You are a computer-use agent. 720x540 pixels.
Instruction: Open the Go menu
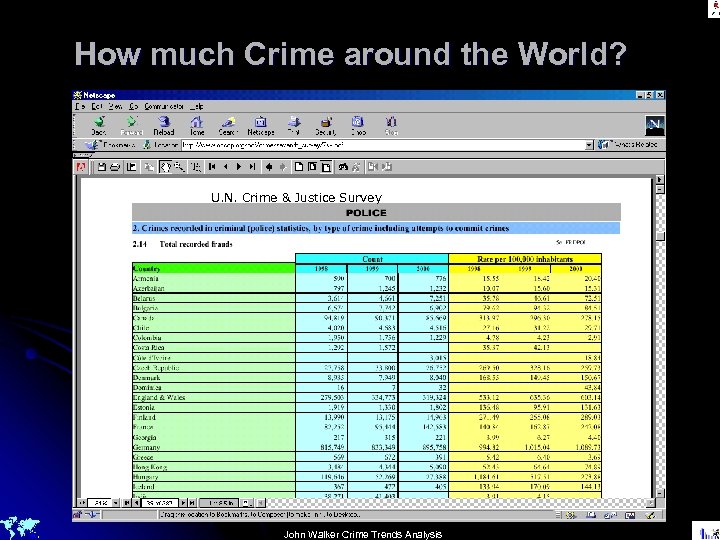pyautogui.click(x=133, y=107)
